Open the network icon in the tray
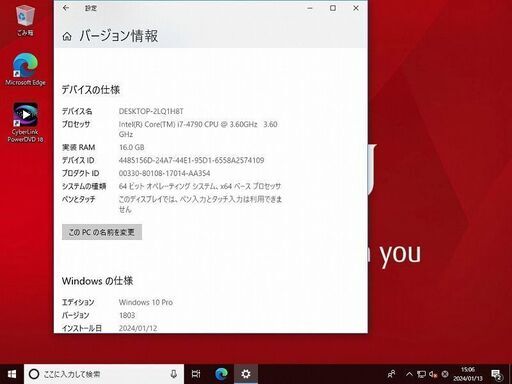The width and height of the screenshot is (512, 384). [421, 374]
